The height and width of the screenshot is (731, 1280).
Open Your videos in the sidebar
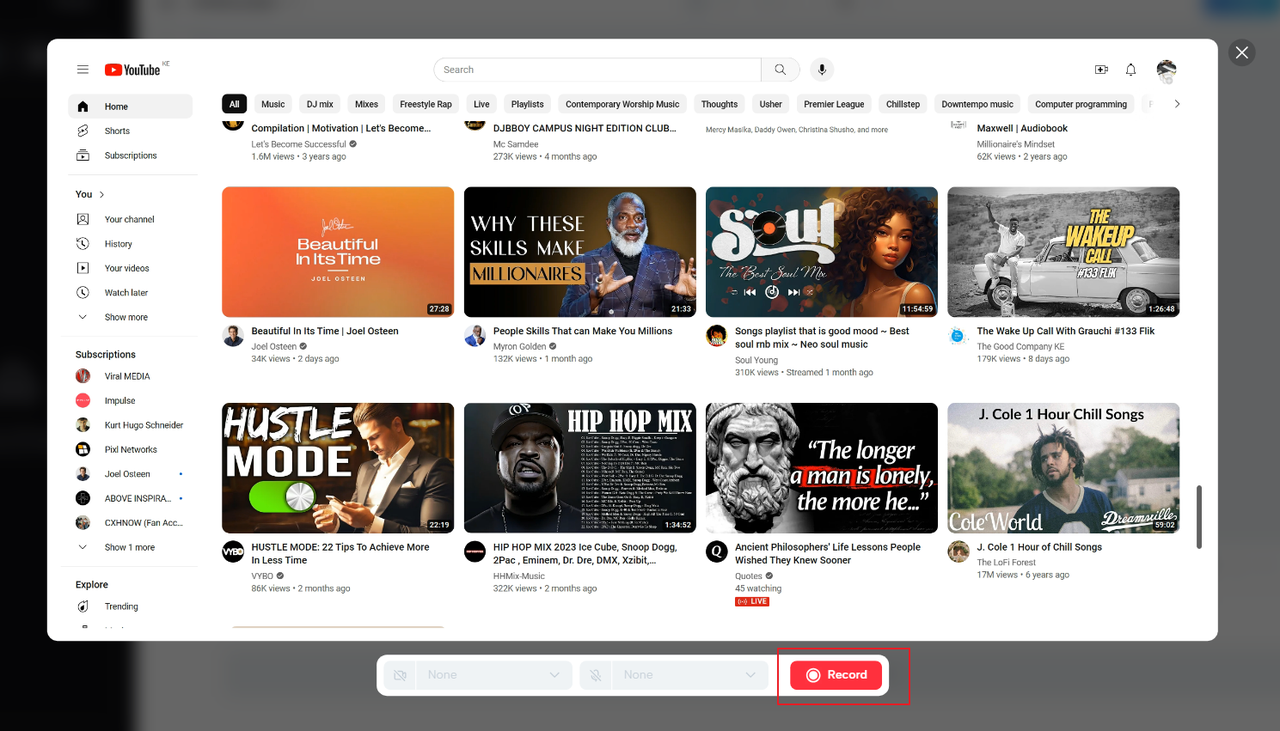(x=130, y=269)
